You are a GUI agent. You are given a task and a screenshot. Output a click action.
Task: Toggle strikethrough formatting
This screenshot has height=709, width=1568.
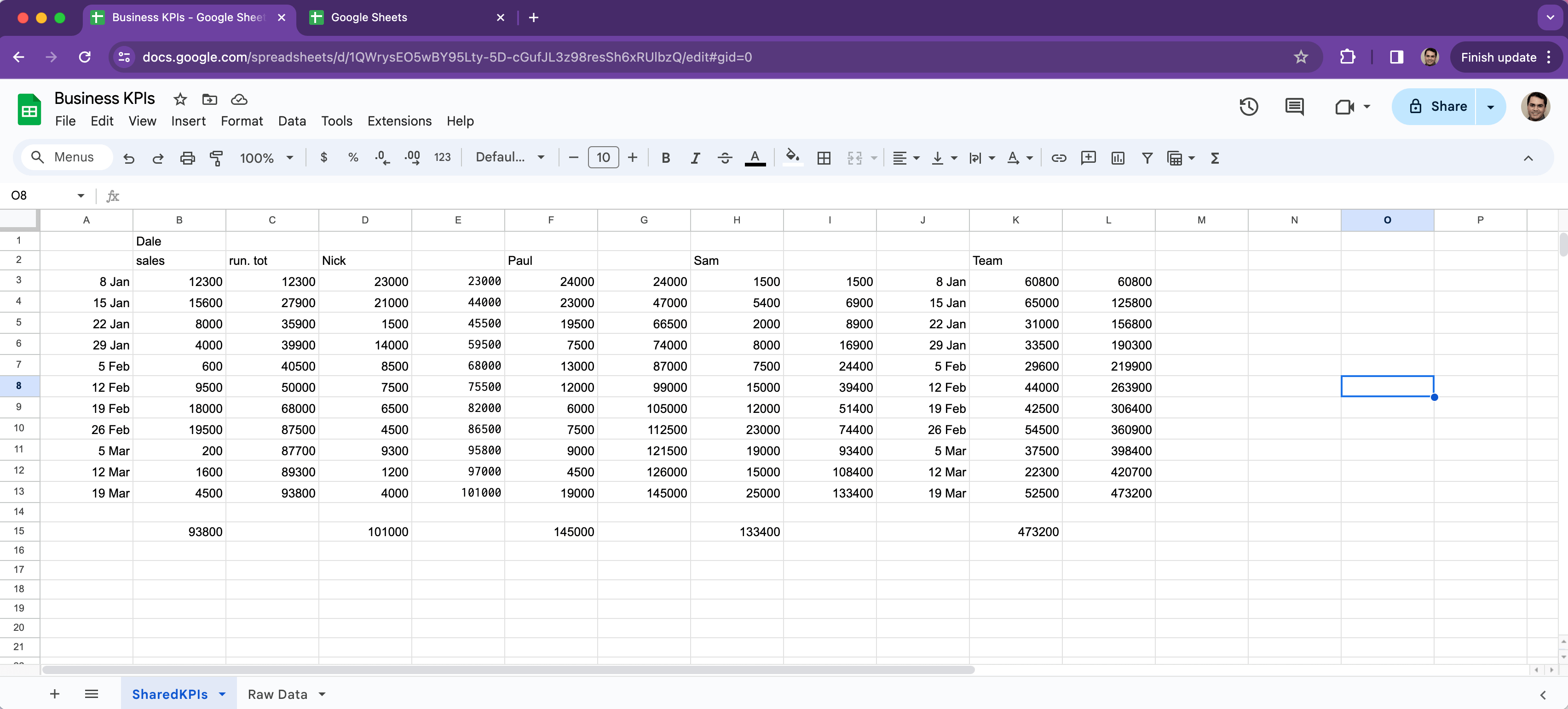point(724,158)
